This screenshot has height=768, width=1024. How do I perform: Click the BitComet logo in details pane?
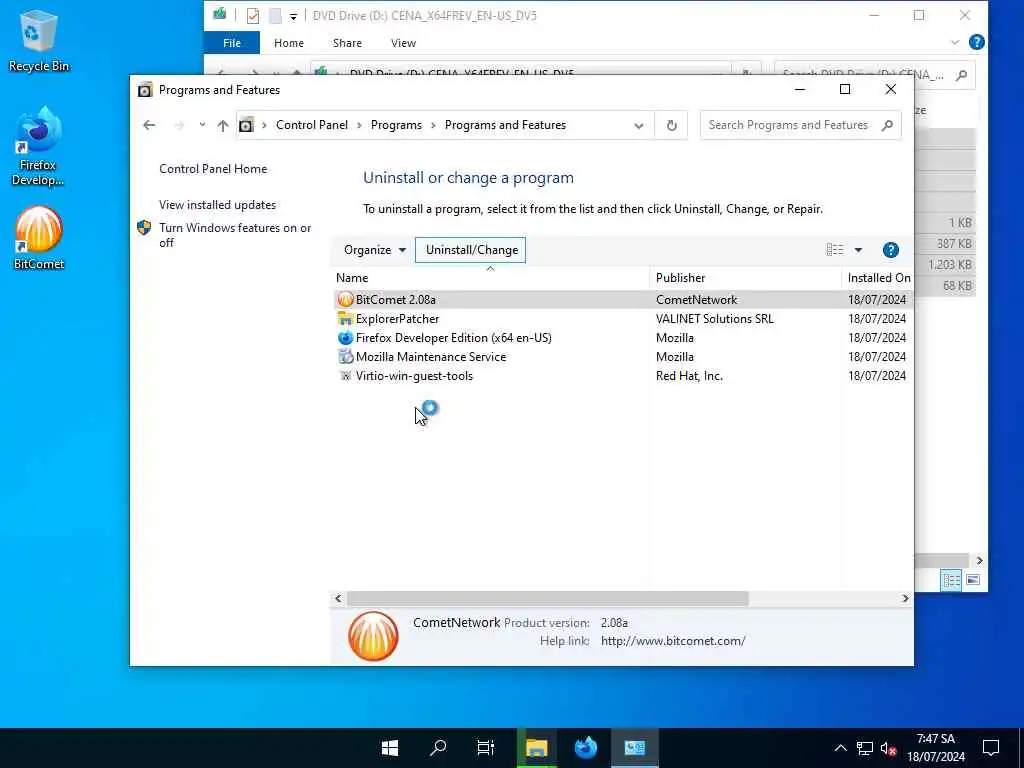pos(373,636)
